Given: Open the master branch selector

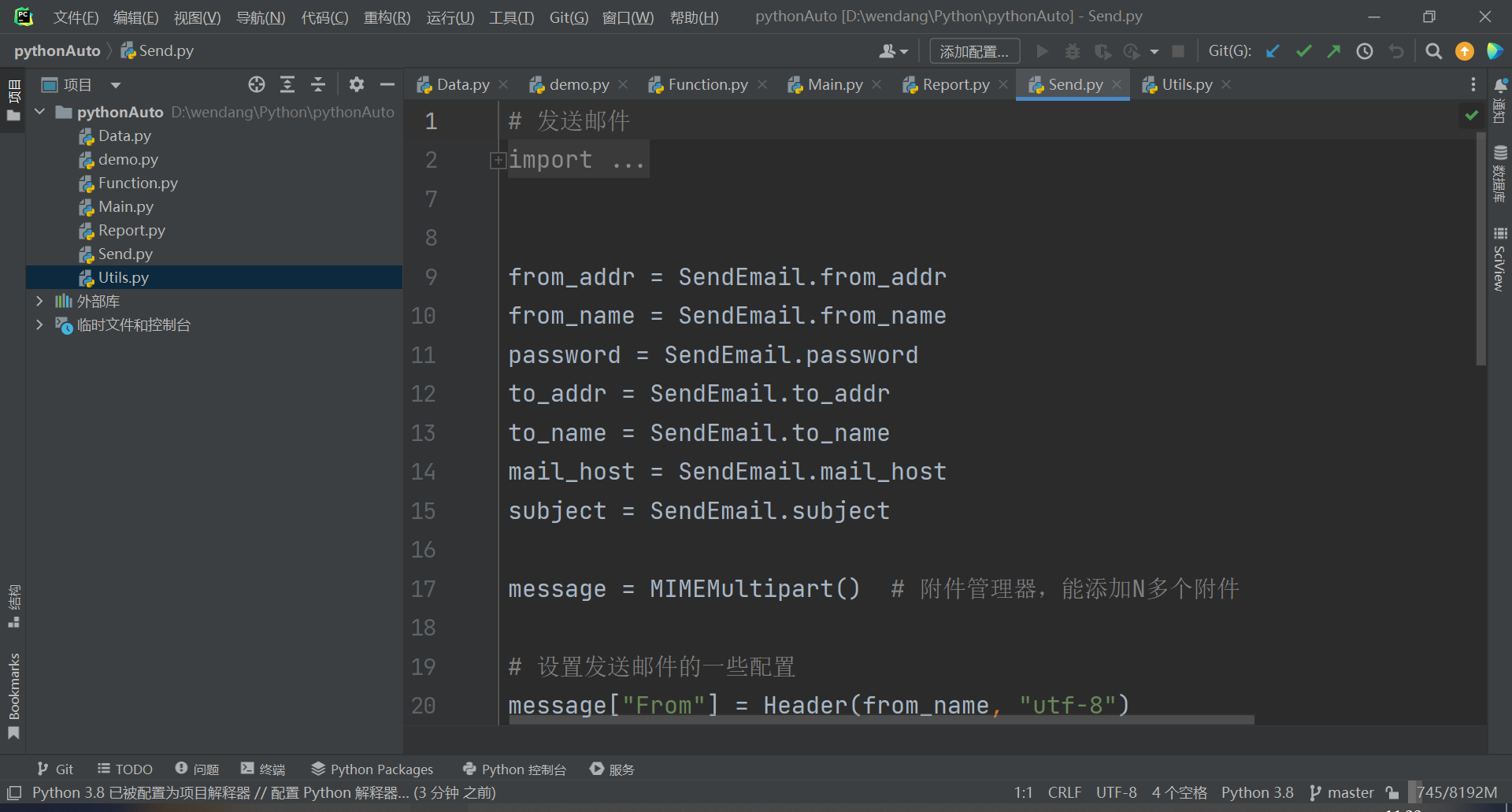Looking at the screenshot, I should pyautogui.click(x=1342, y=792).
